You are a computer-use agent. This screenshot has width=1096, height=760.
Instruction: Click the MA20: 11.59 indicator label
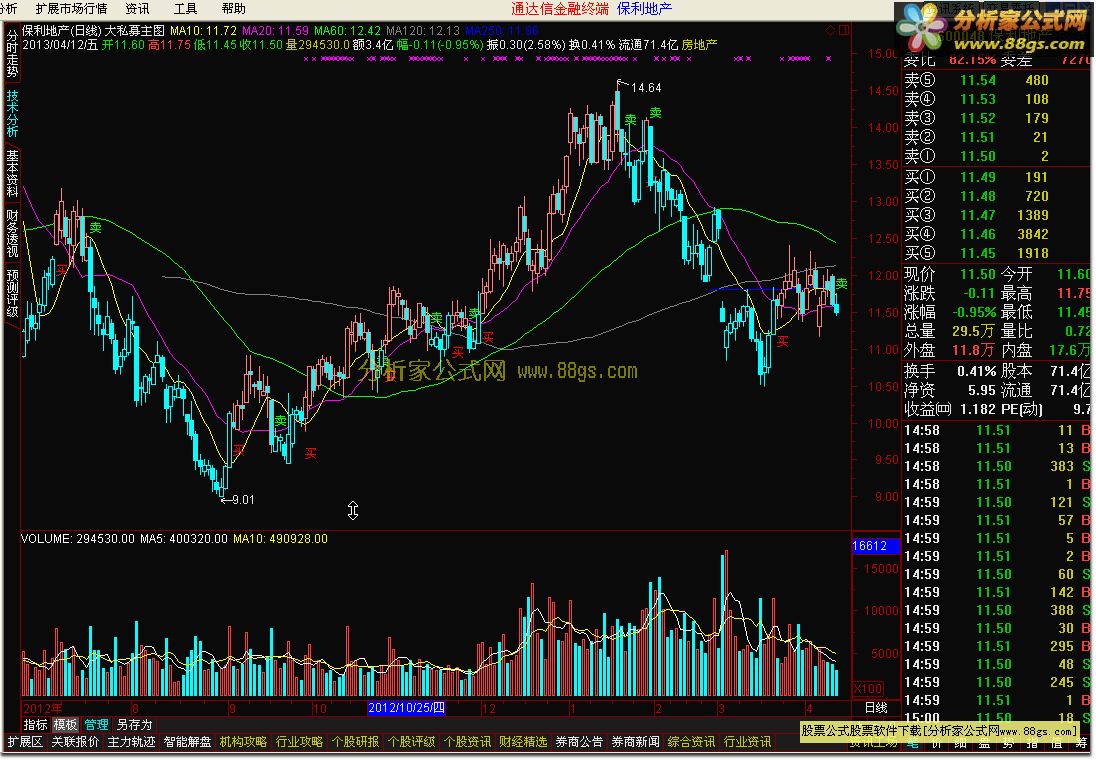click(x=275, y=31)
